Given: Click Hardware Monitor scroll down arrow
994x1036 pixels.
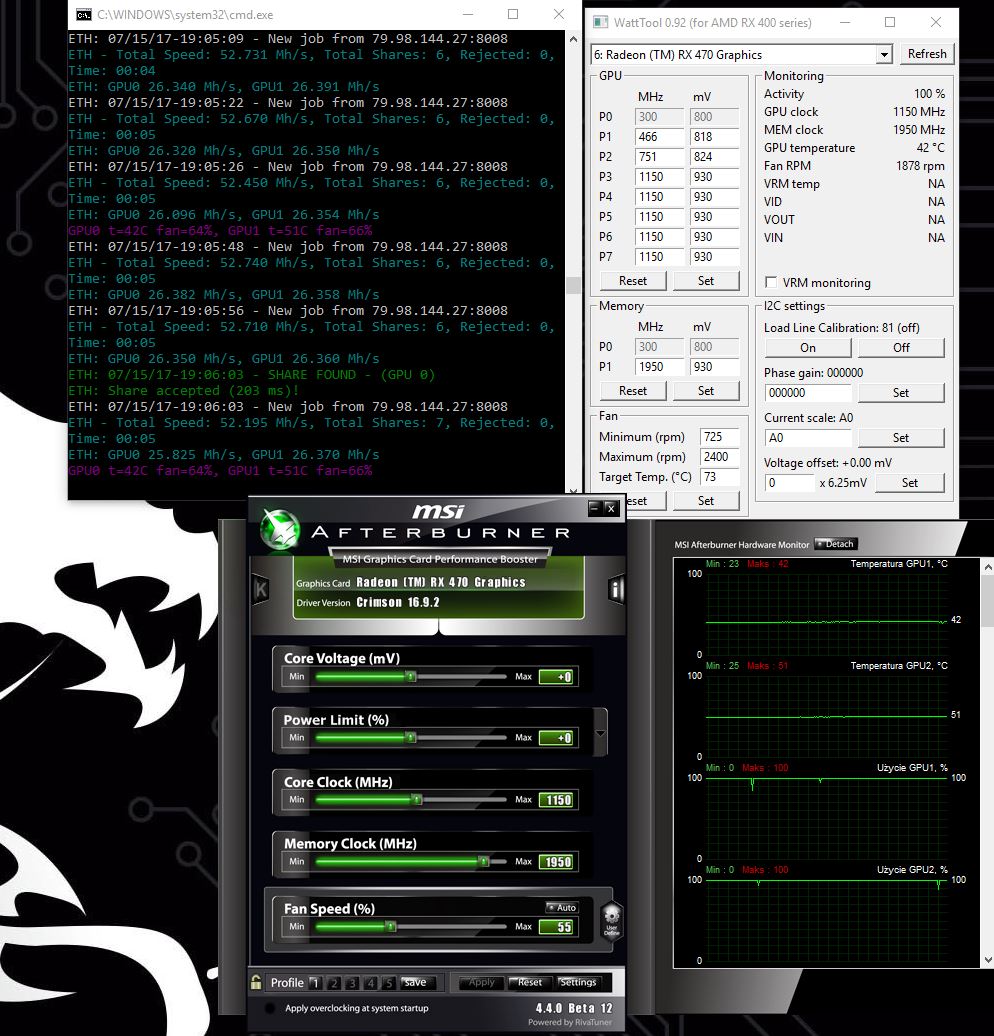Looking at the screenshot, I should click(988, 960).
